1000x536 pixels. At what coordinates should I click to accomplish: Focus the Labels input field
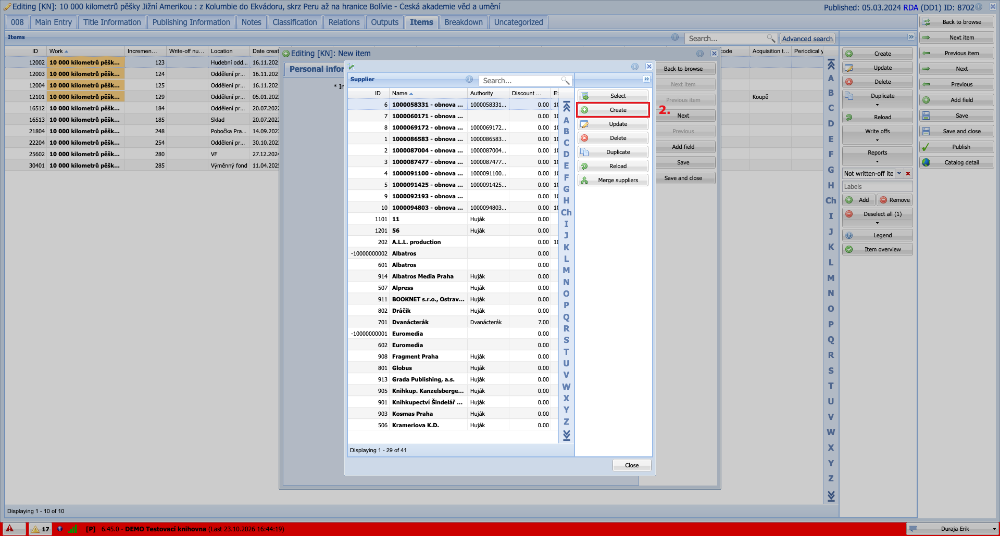point(878,187)
